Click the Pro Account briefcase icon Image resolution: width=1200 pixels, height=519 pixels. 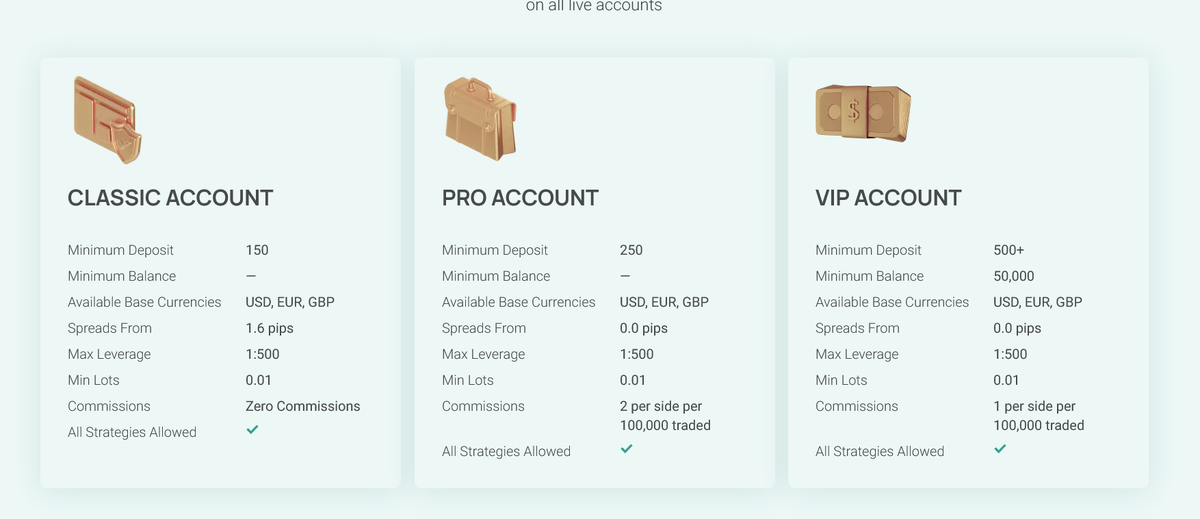(479, 120)
